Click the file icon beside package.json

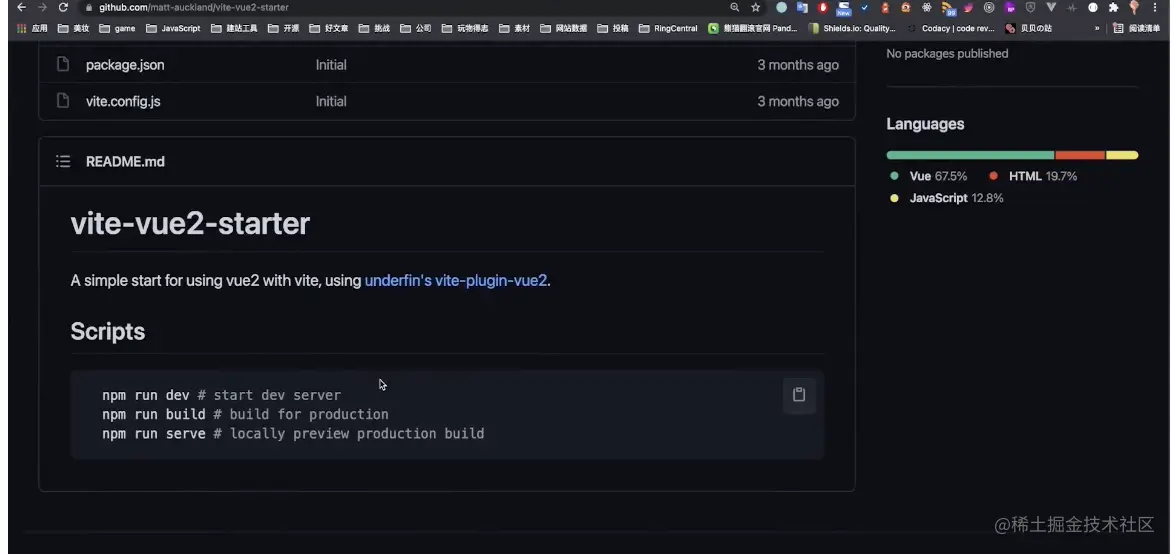pyautogui.click(x=63, y=64)
